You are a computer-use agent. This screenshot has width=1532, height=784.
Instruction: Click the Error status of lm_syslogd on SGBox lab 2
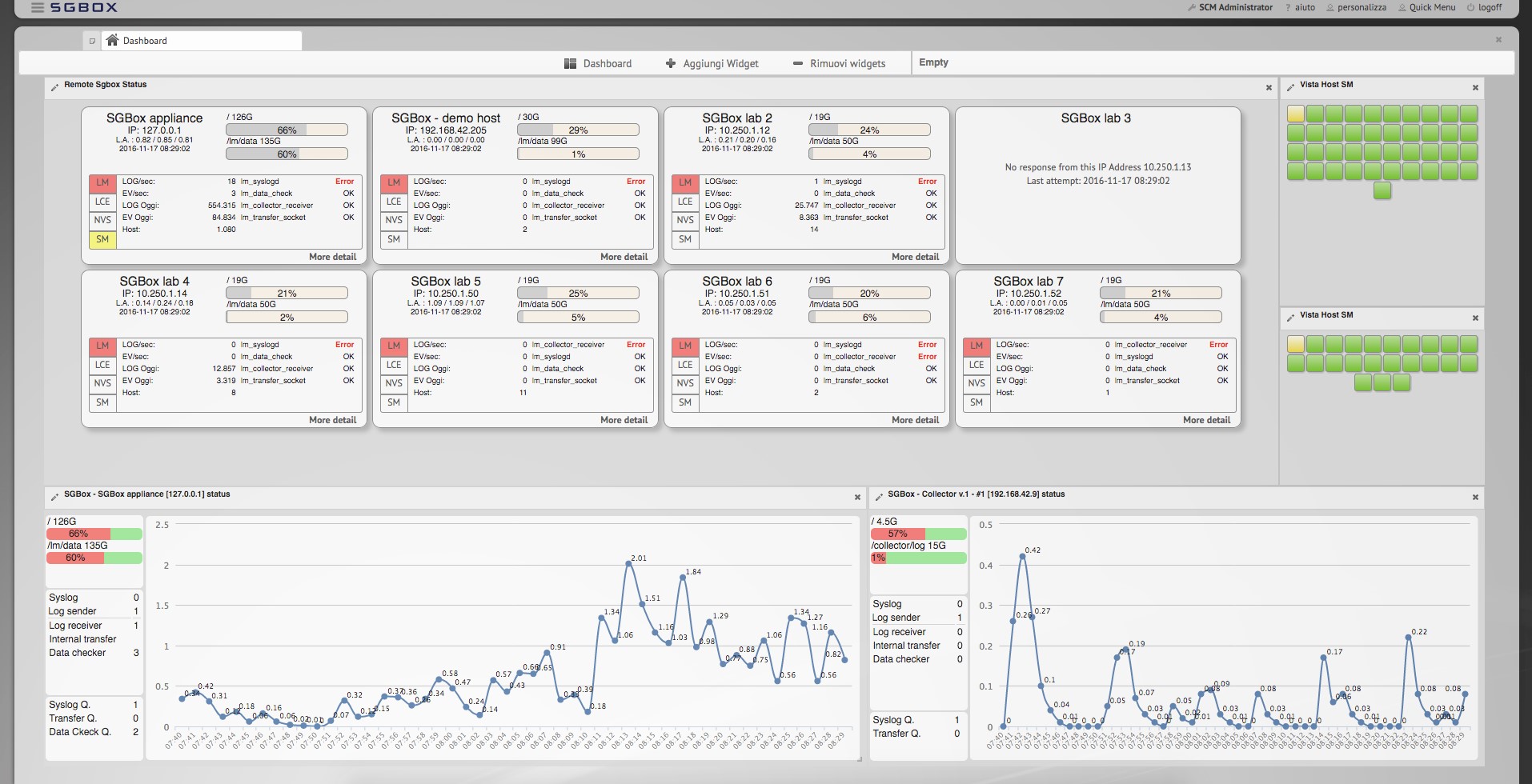pyautogui.click(x=927, y=182)
